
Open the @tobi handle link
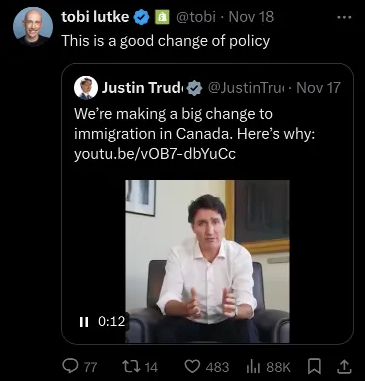[196, 17]
